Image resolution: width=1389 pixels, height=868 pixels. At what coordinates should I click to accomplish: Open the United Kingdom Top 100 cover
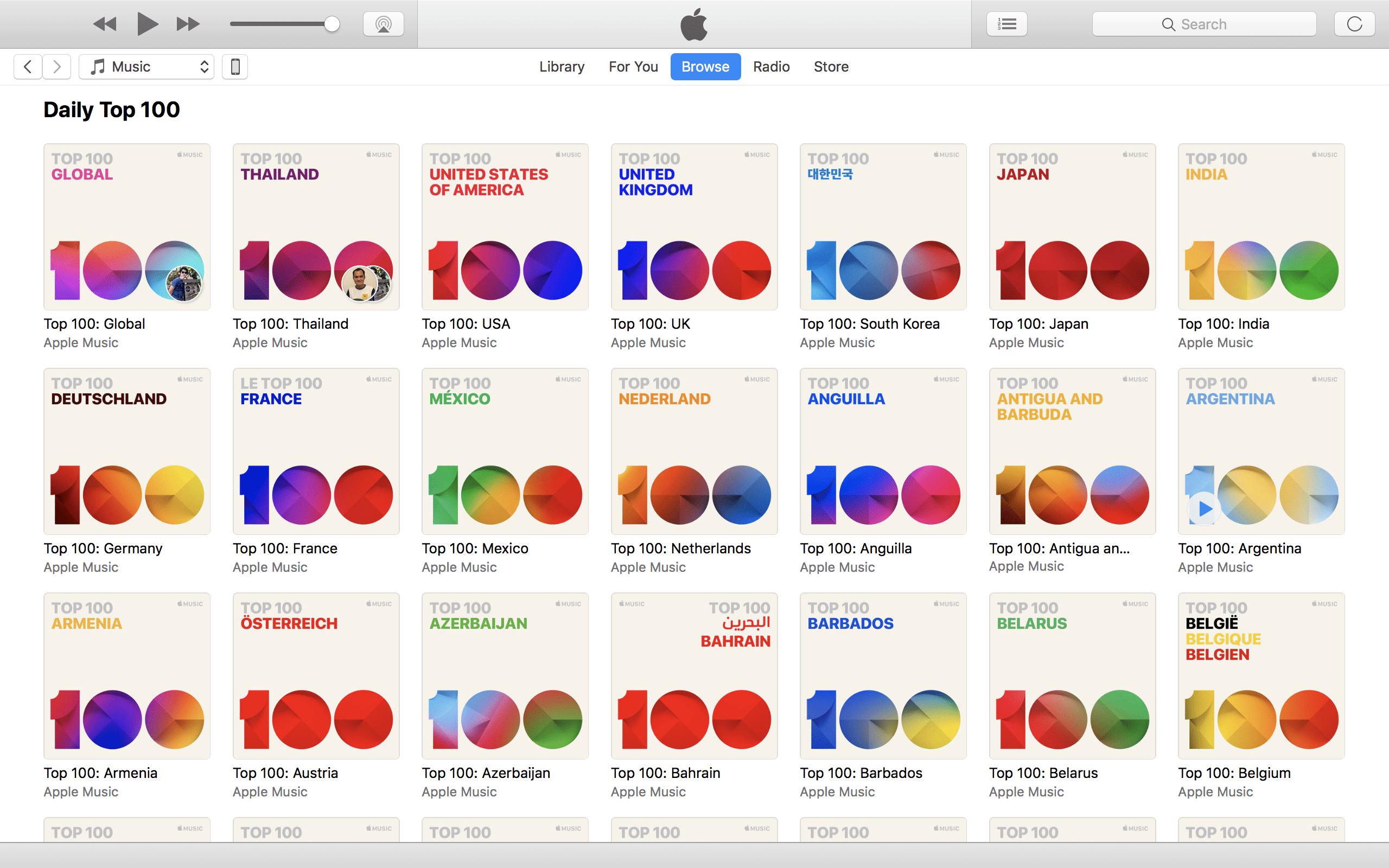pyautogui.click(x=694, y=227)
